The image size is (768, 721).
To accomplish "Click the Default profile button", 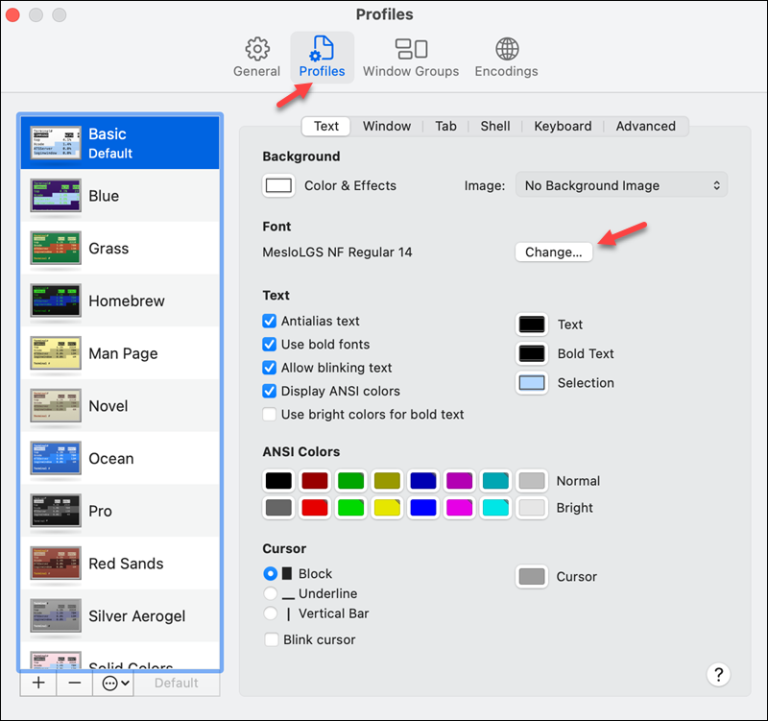I will [x=176, y=683].
